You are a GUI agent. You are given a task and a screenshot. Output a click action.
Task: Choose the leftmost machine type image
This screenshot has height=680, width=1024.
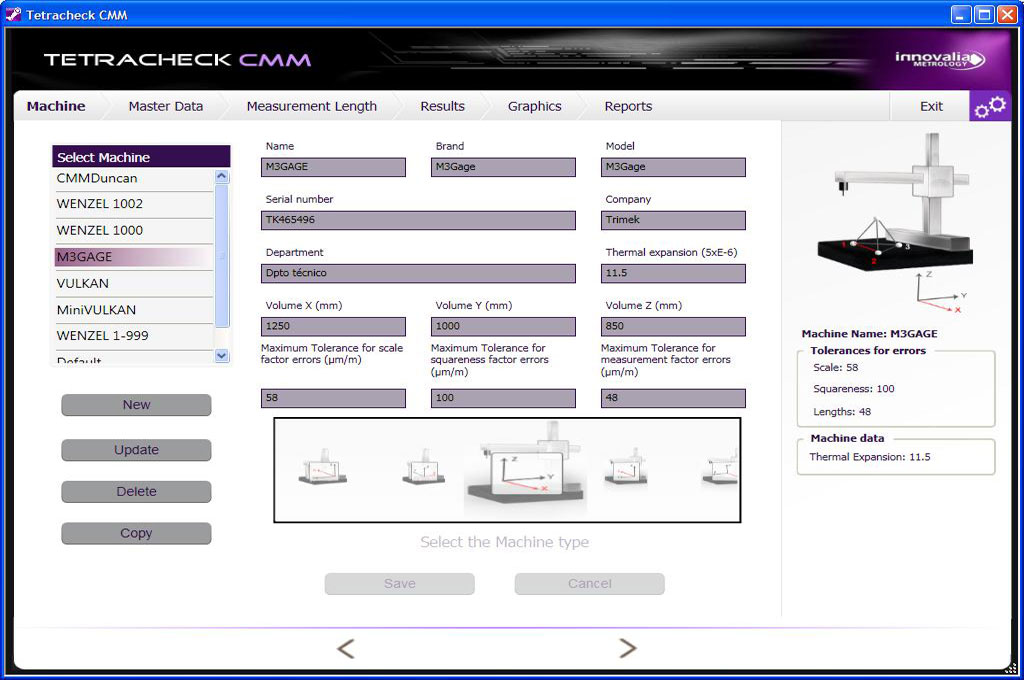click(322, 468)
